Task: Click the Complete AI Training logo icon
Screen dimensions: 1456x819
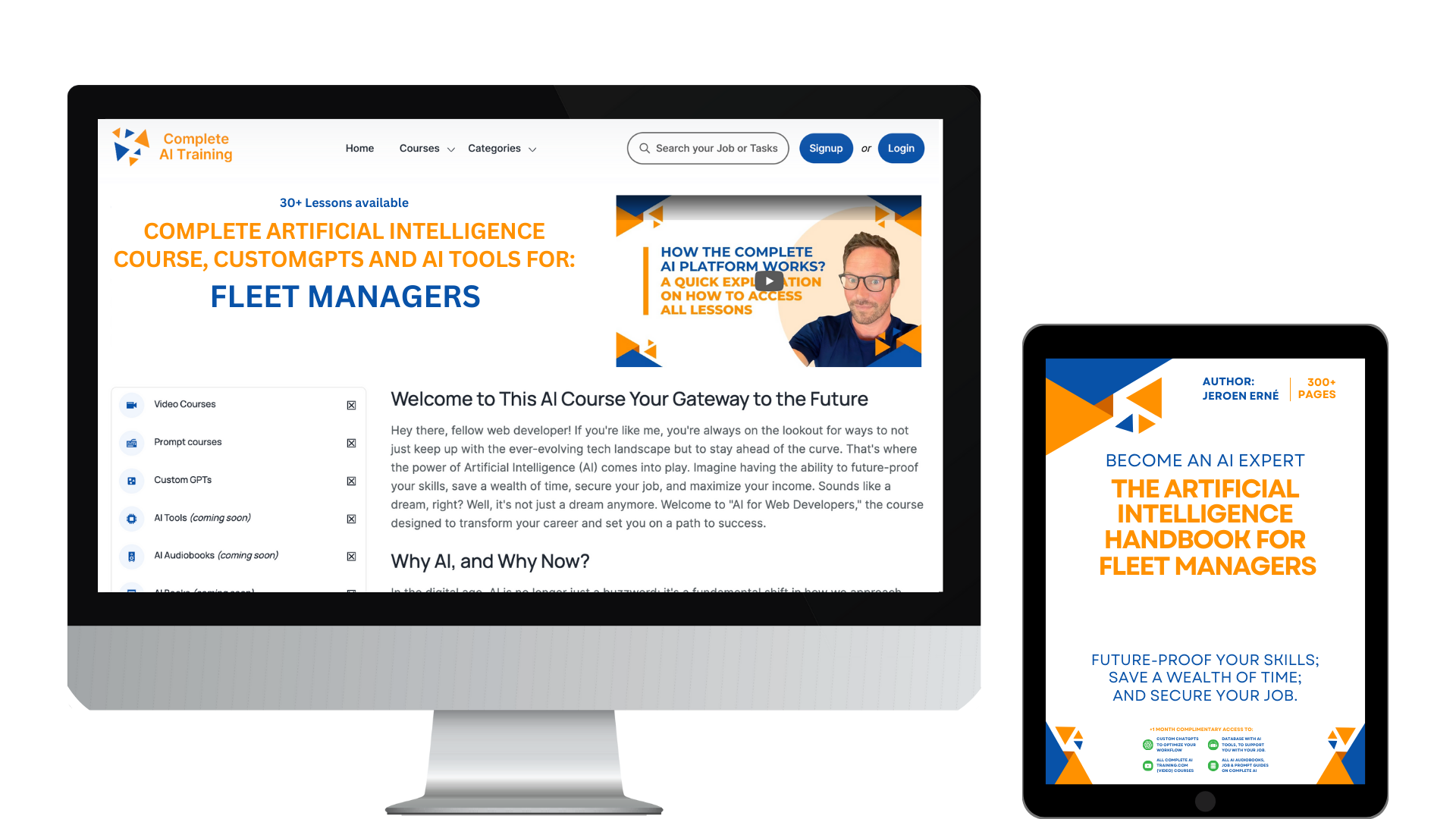Action: [128, 148]
